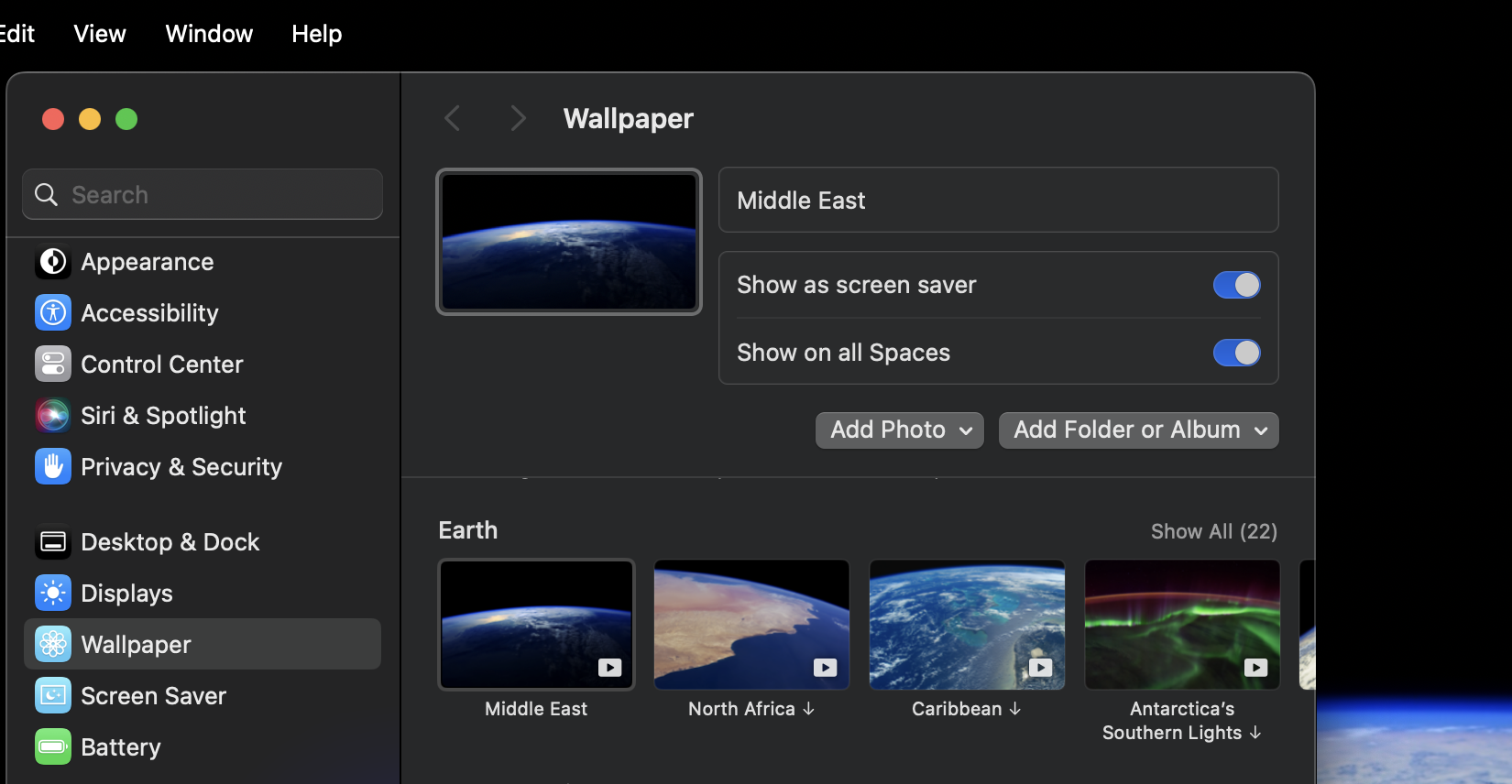Open the View menu
1512x784 pixels.
pyautogui.click(x=100, y=34)
